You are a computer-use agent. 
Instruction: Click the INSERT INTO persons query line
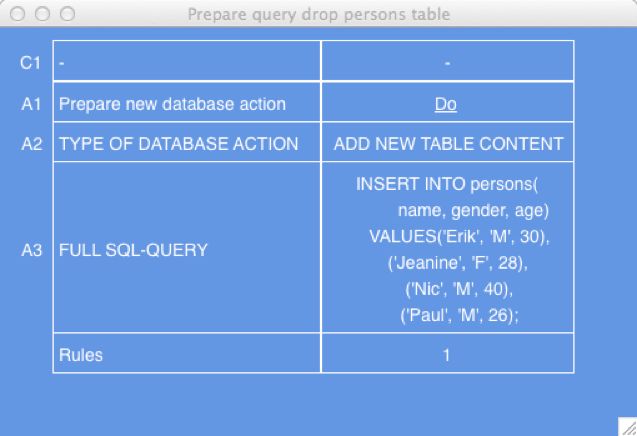(447, 184)
